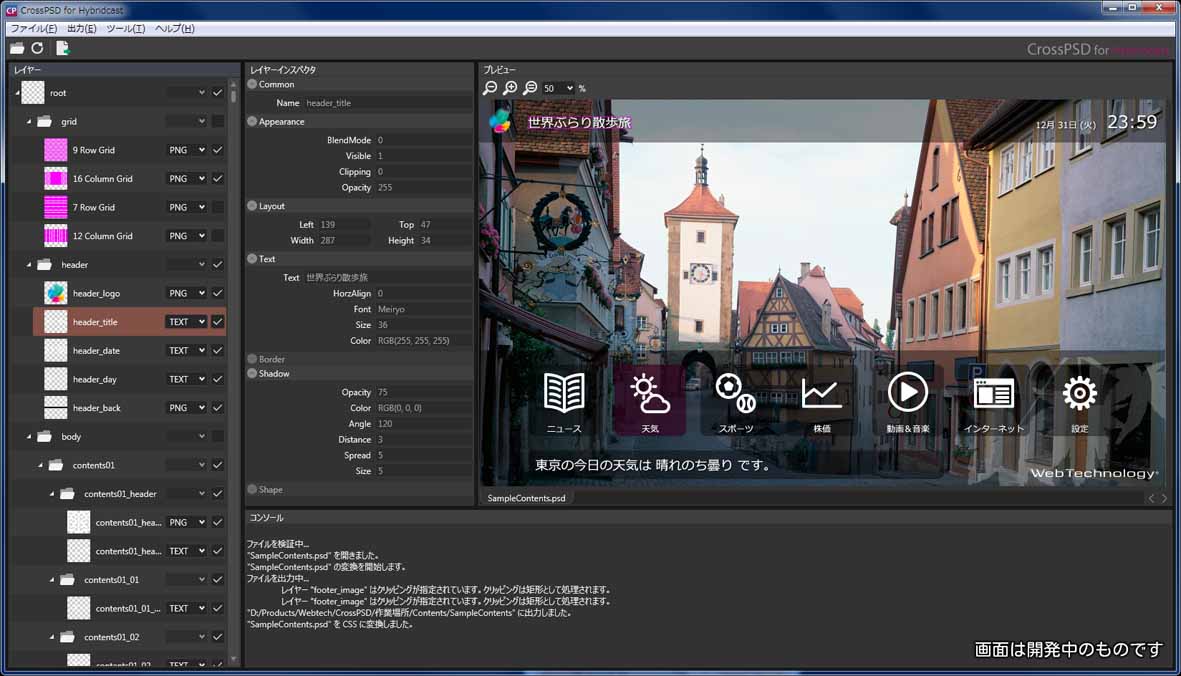Click the Appearance section round icon
Screen dimensions: 1181x676
click(x=252, y=121)
